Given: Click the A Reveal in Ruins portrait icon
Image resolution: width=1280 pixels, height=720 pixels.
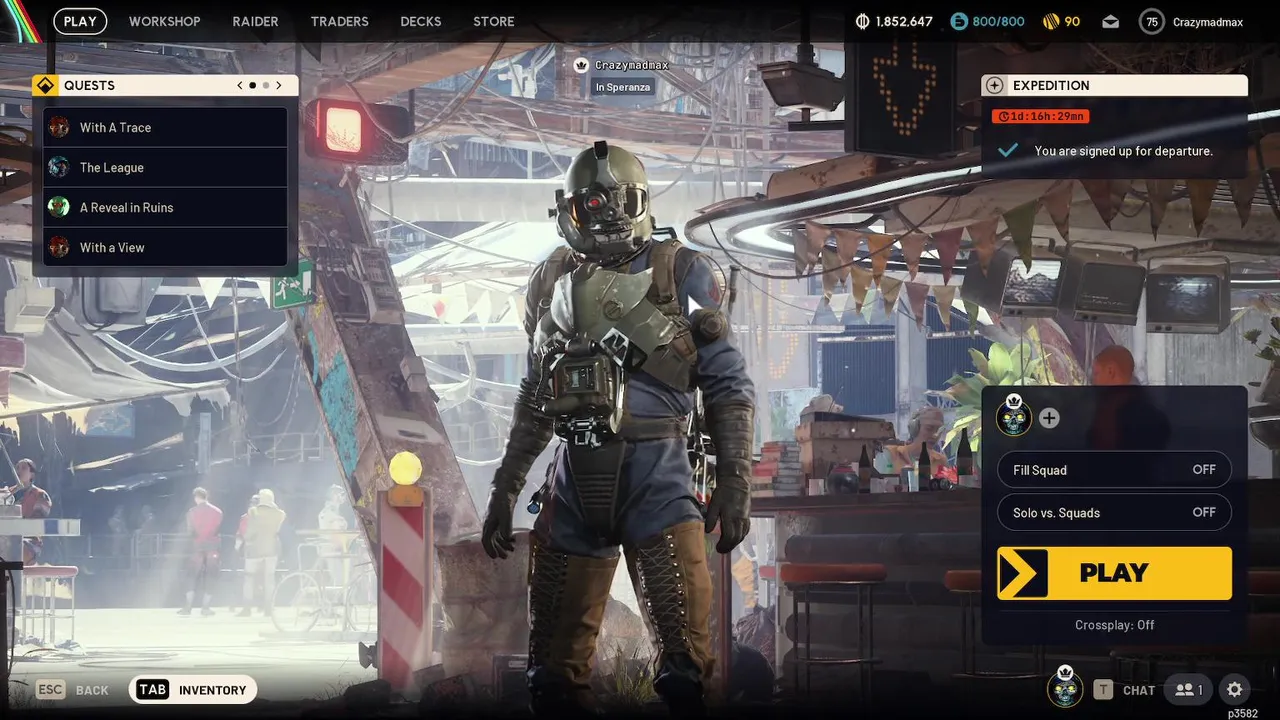Looking at the screenshot, I should pyautogui.click(x=59, y=207).
